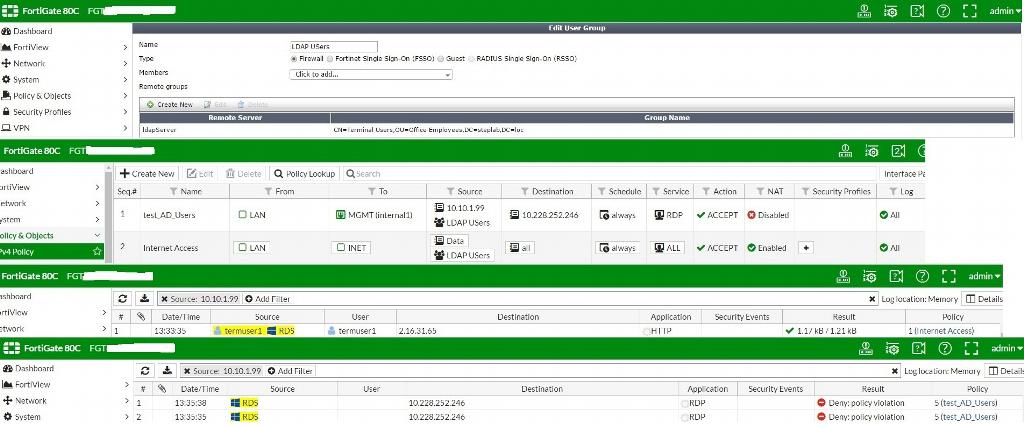Viewport: 1024px width, 428px height.
Task: Click attachment paperclip column header in bottom log view
Action: point(161,389)
